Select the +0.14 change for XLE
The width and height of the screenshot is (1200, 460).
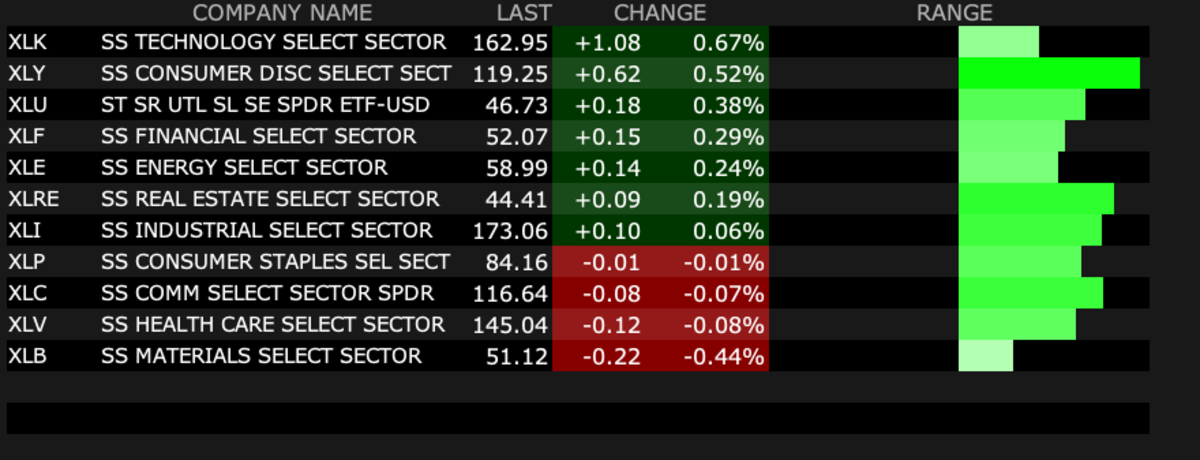pos(610,168)
